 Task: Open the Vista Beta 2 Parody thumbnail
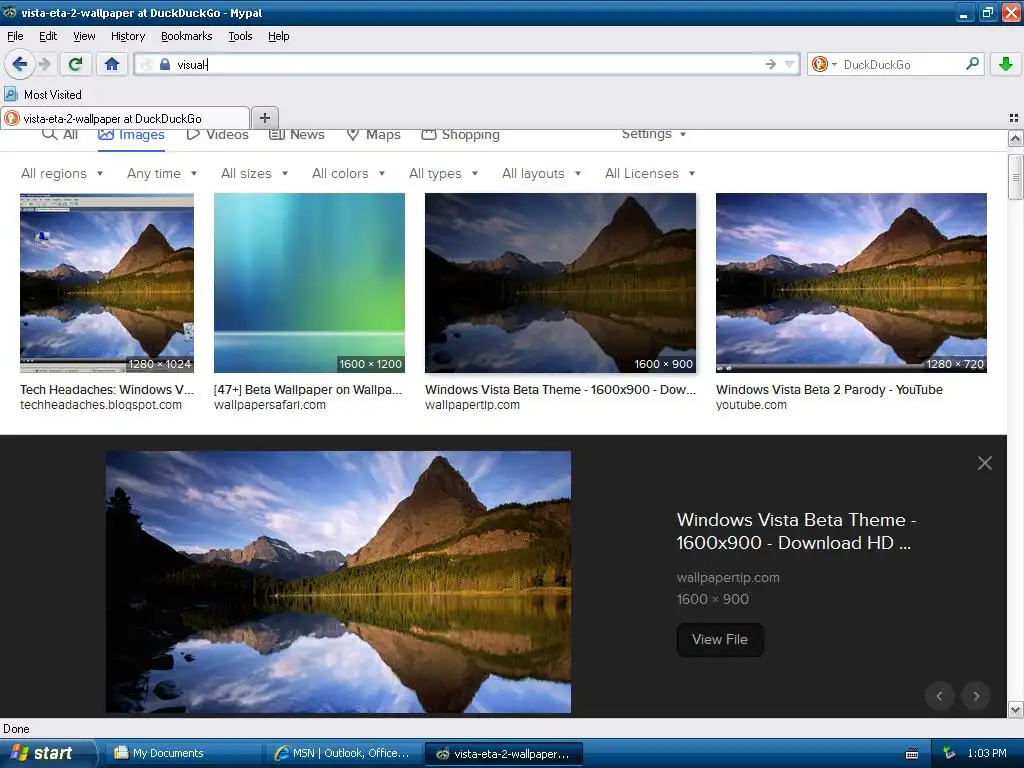click(x=851, y=283)
